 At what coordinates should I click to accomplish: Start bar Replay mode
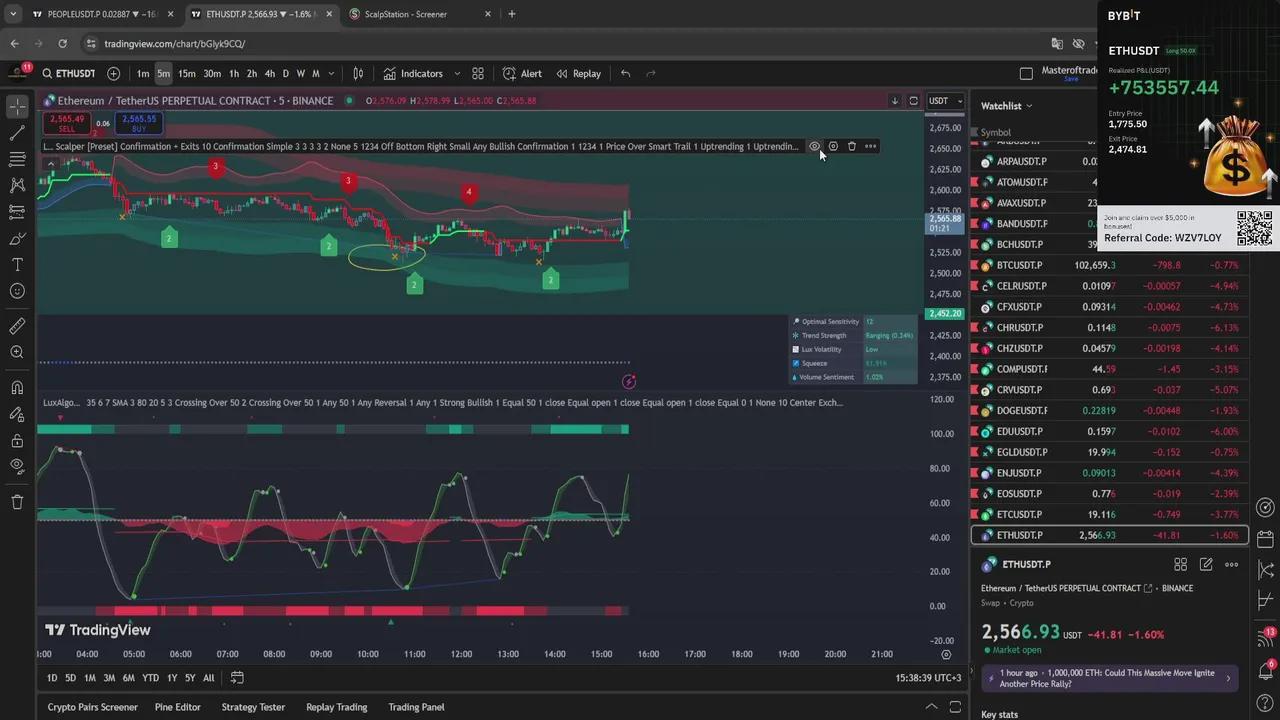(x=579, y=73)
